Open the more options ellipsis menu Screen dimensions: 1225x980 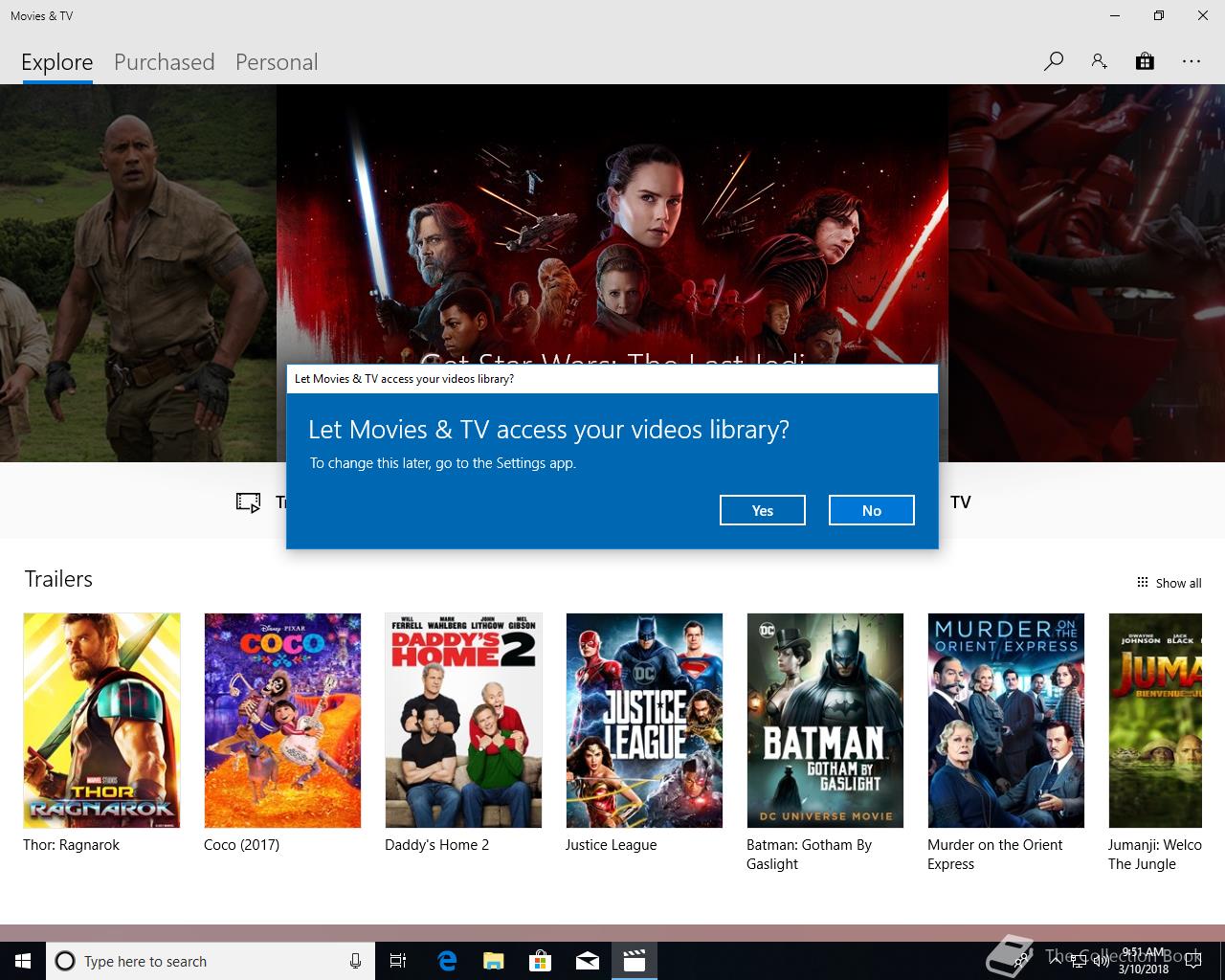[x=1192, y=61]
